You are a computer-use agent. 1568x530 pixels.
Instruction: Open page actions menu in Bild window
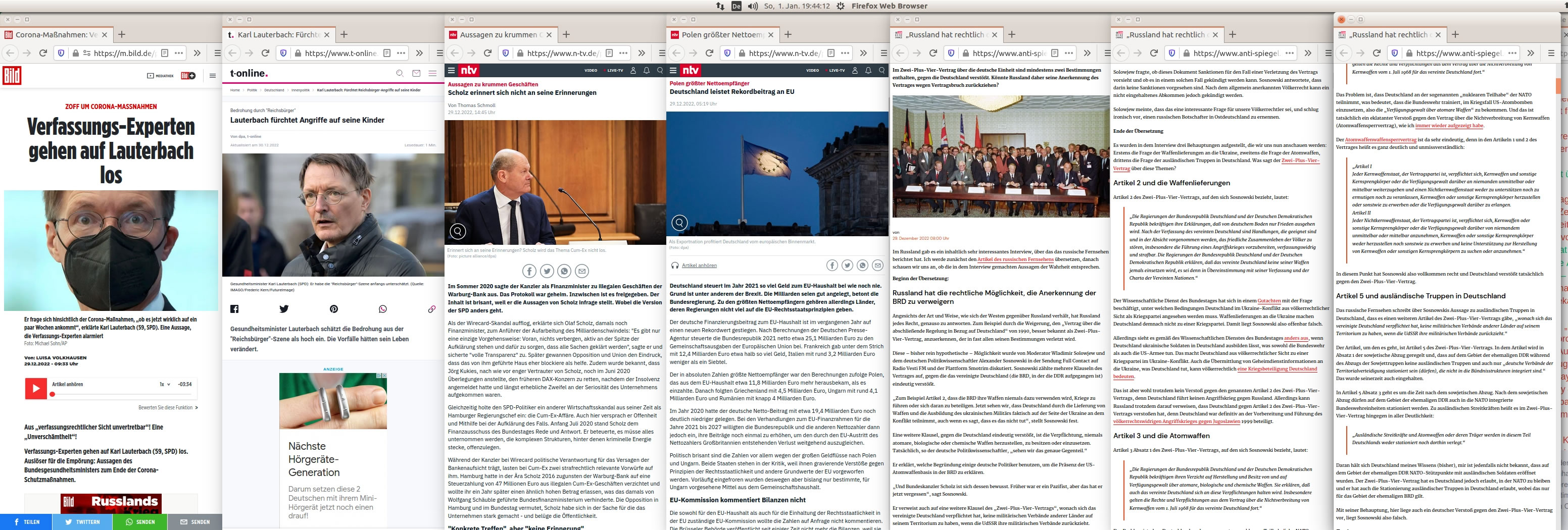pyautogui.click(x=179, y=53)
